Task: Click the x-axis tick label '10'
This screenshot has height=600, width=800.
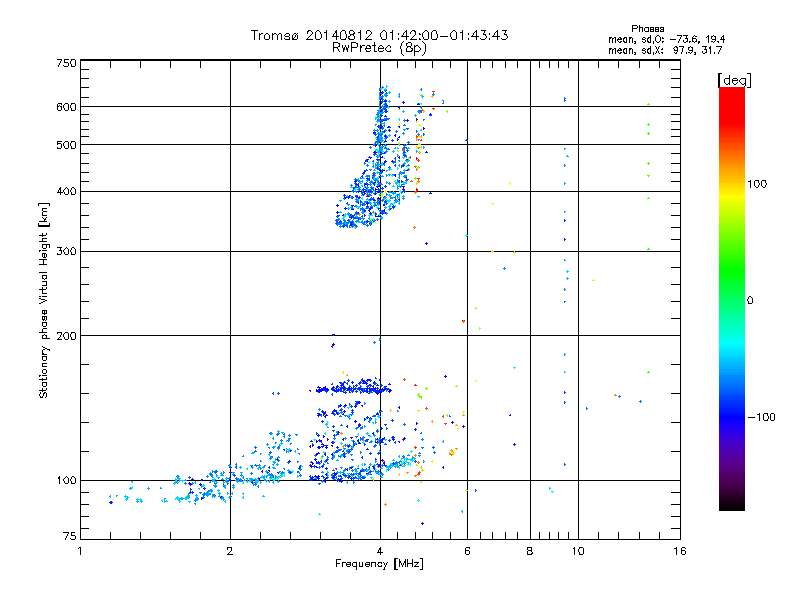Action: [x=578, y=551]
